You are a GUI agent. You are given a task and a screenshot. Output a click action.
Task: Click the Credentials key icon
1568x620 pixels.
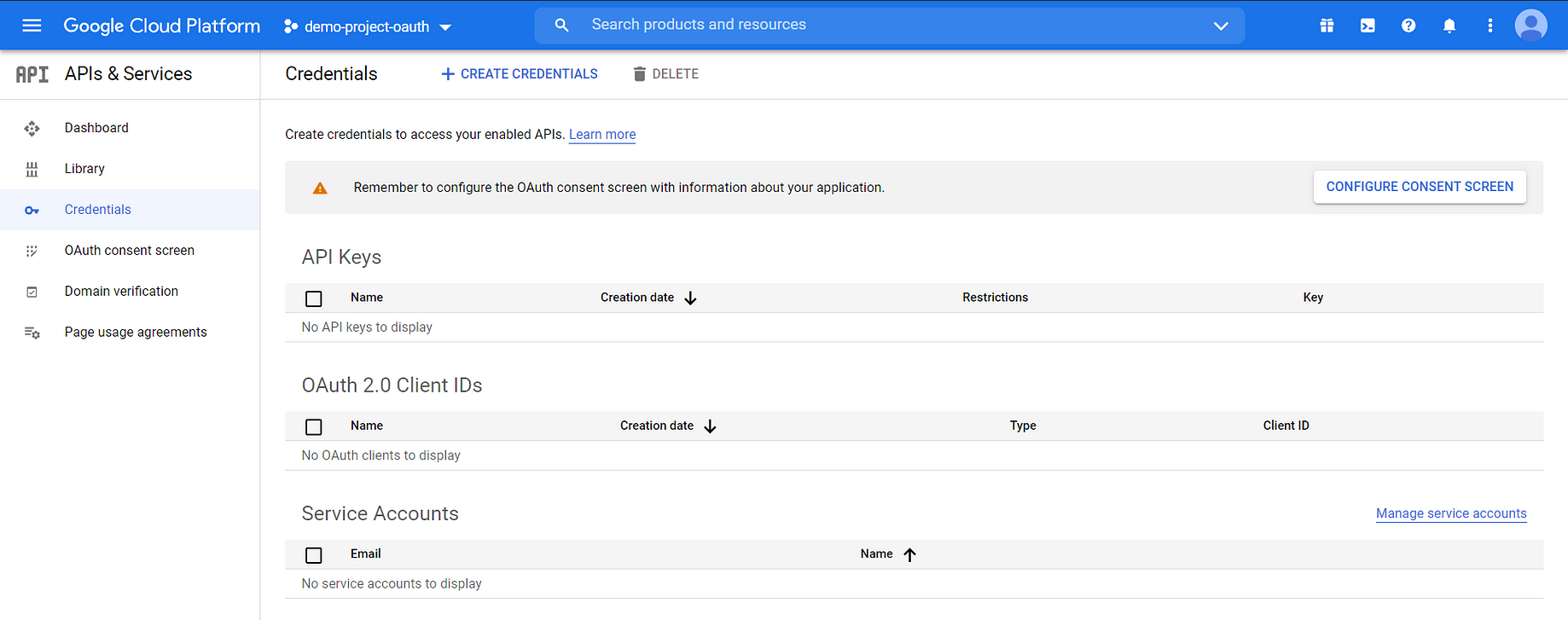tap(32, 210)
